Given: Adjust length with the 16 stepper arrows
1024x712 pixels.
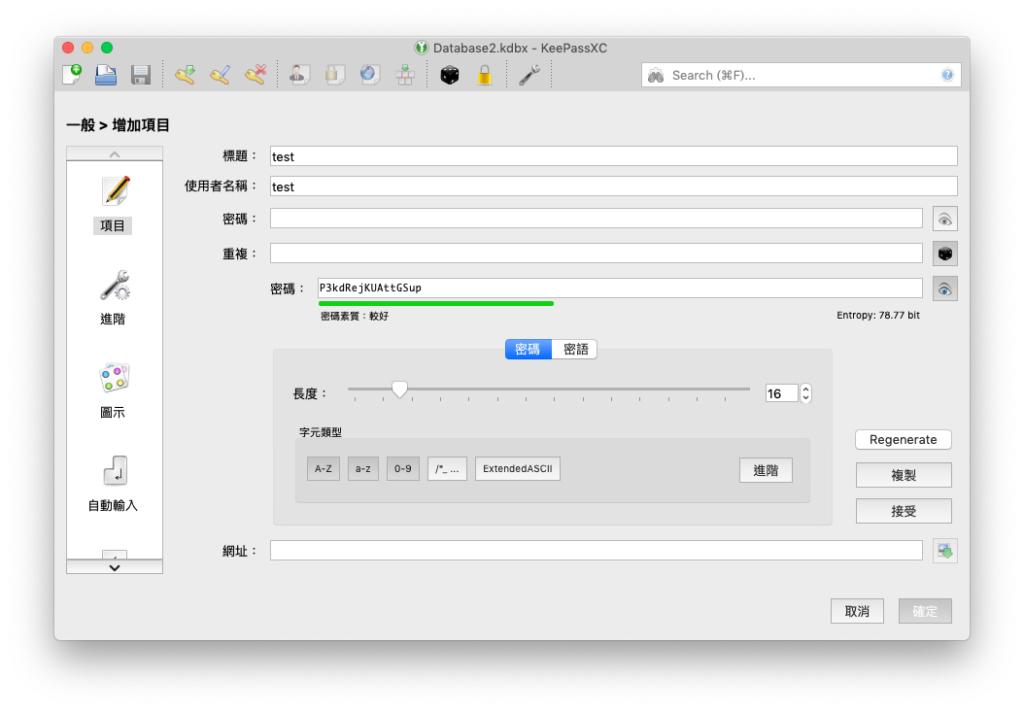Looking at the screenshot, I should pyautogui.click(x=806, y=393).
